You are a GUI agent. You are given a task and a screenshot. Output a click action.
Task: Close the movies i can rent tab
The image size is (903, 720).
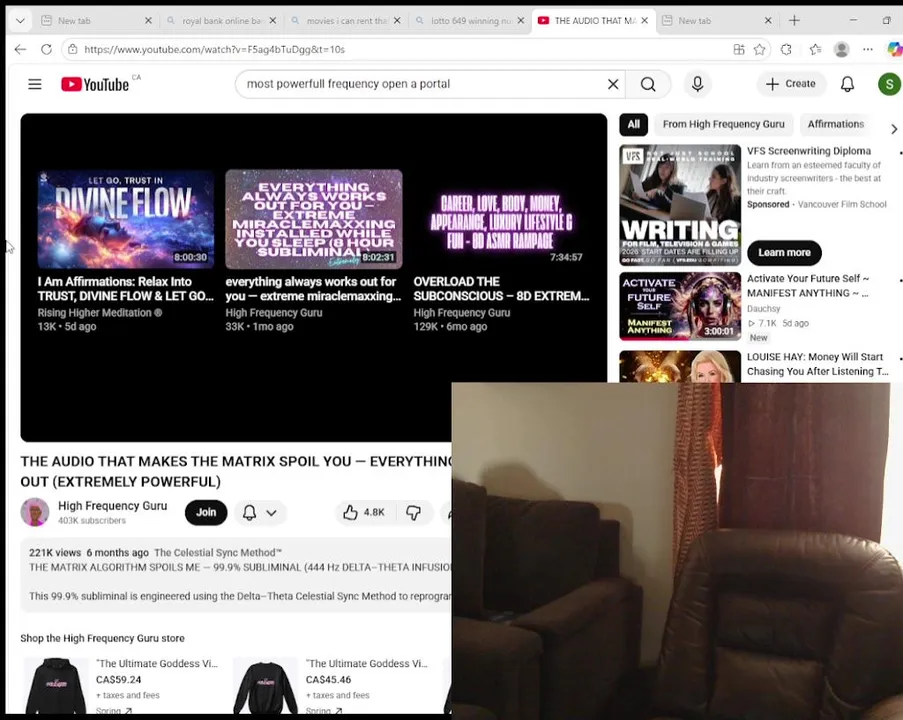coord(397,21)
